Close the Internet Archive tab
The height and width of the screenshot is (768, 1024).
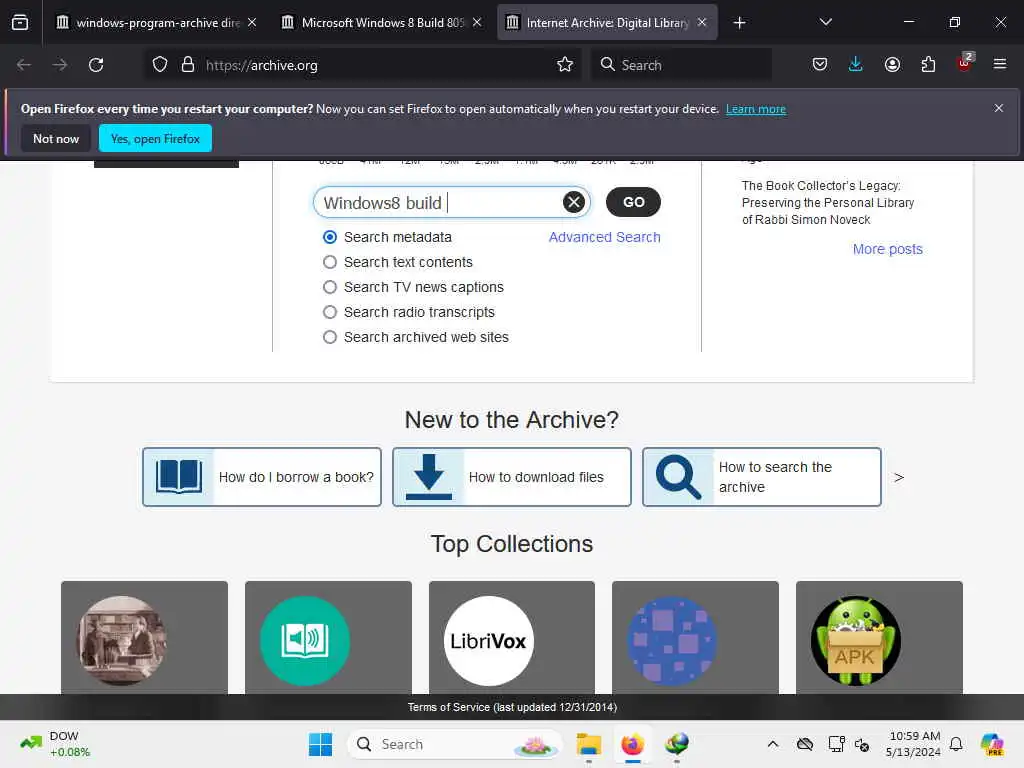(702, 22)
